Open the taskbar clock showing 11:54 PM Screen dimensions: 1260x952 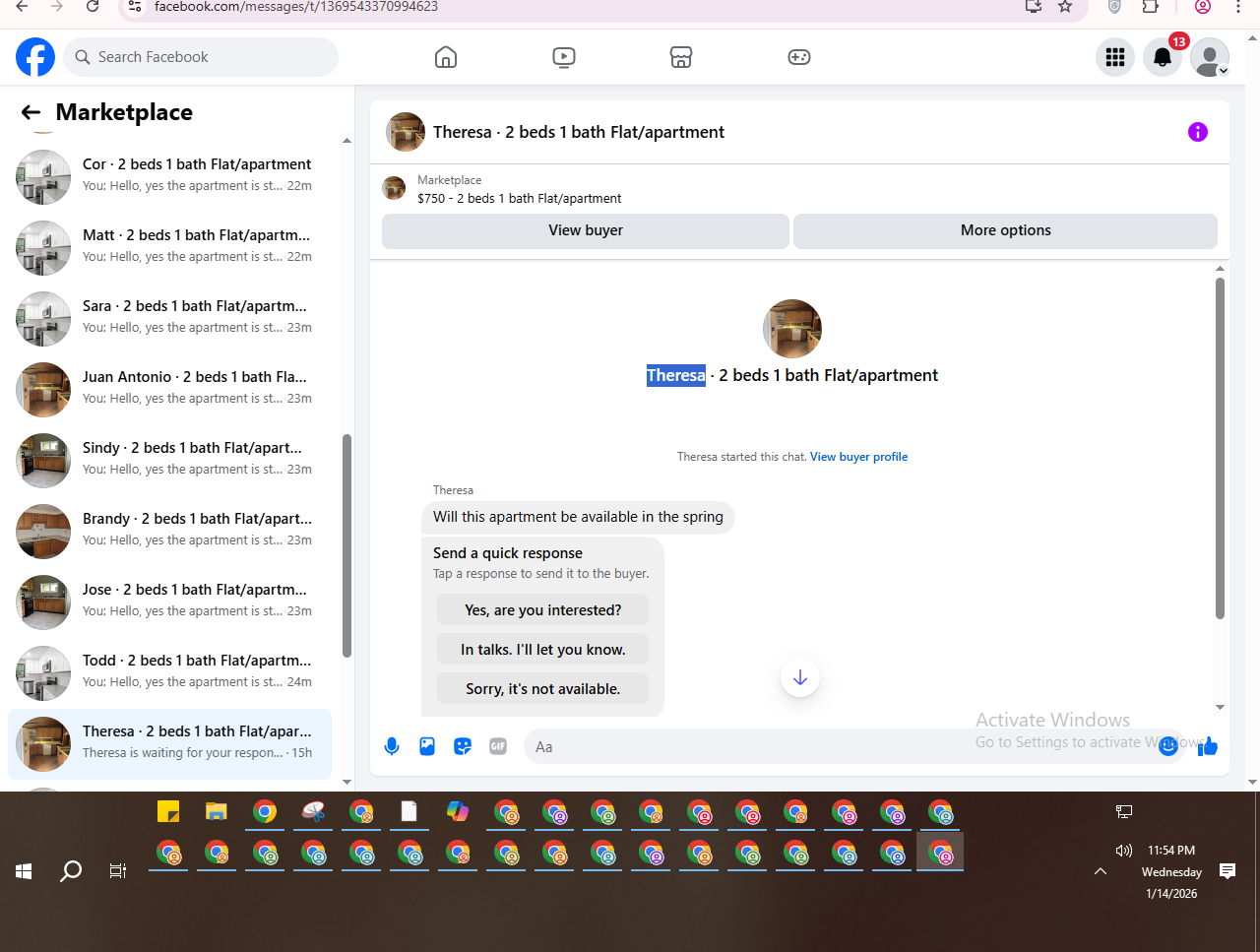[x=1170, y=851]
